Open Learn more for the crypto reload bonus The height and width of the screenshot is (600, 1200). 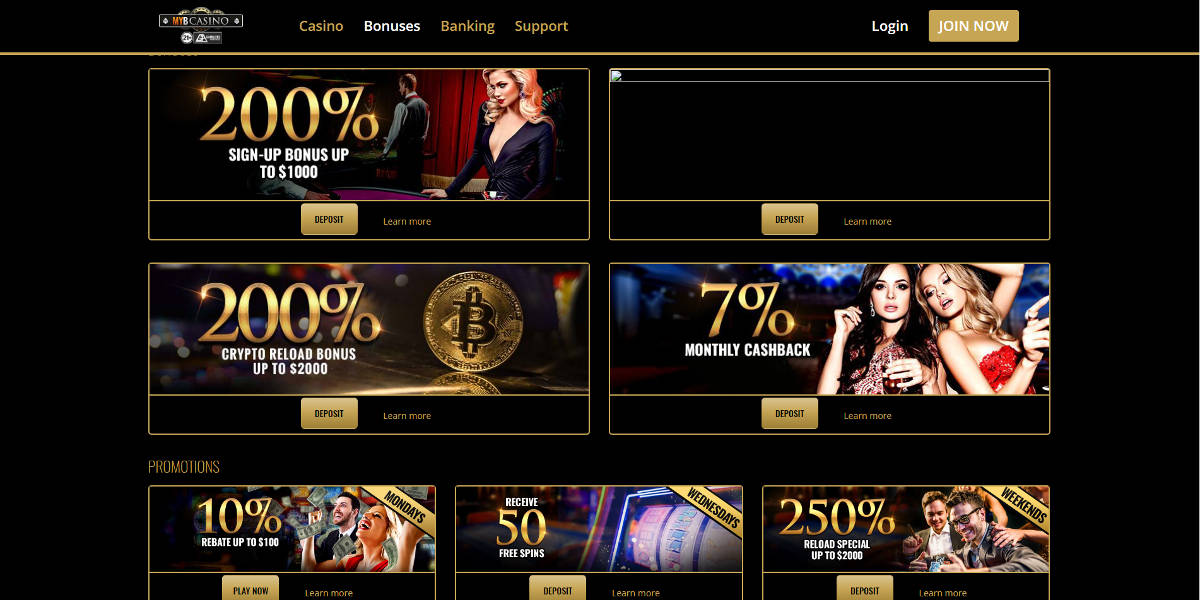click(x=407, y=415)
